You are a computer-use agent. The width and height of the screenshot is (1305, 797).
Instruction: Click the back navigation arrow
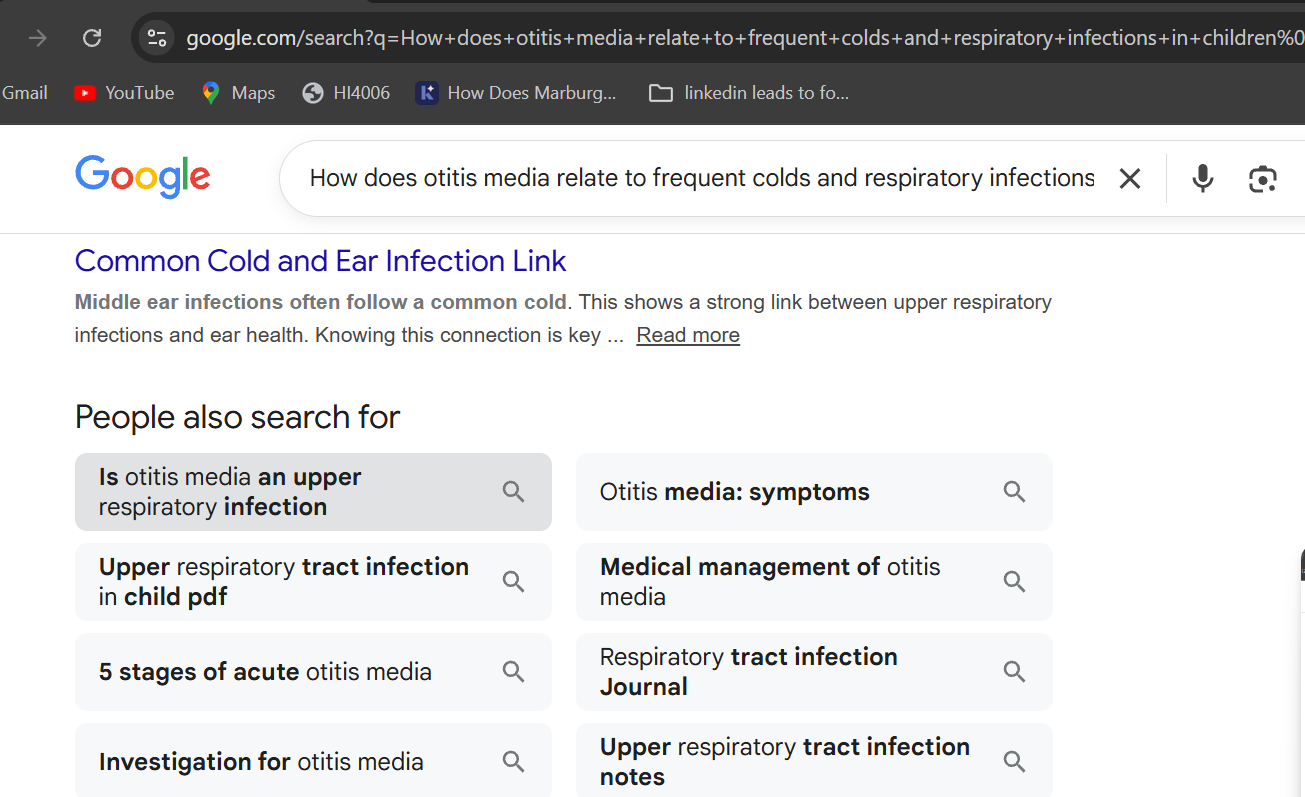click(x=36, y=38)
